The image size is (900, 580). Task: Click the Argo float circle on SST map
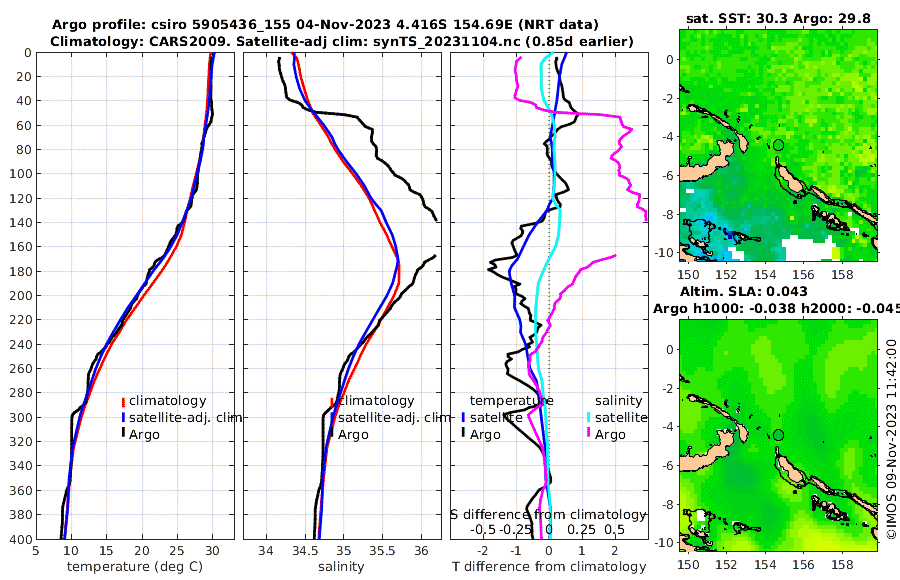(778, 145)
